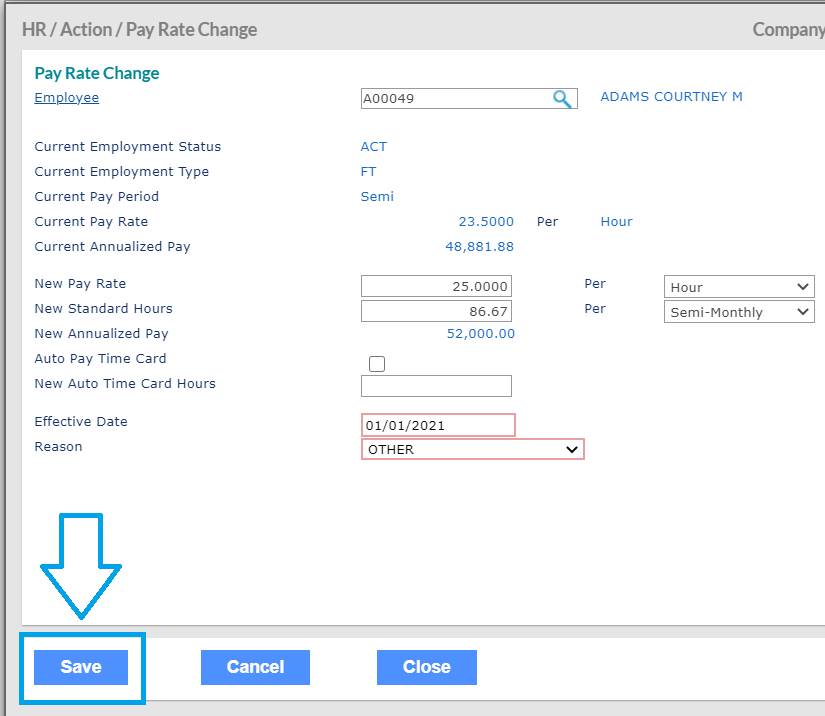Click the employee search magnifier icon
The height and width of the screenshot is (716, 825).
tap(563, 99)
